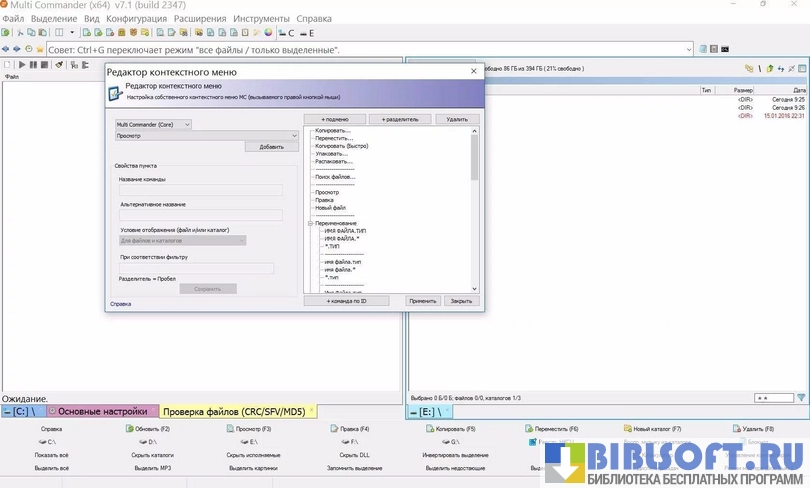The height and width of the screenshot is (488, 810).
Task: Switch to the Основные настройки tab
Action: [102, 411]
